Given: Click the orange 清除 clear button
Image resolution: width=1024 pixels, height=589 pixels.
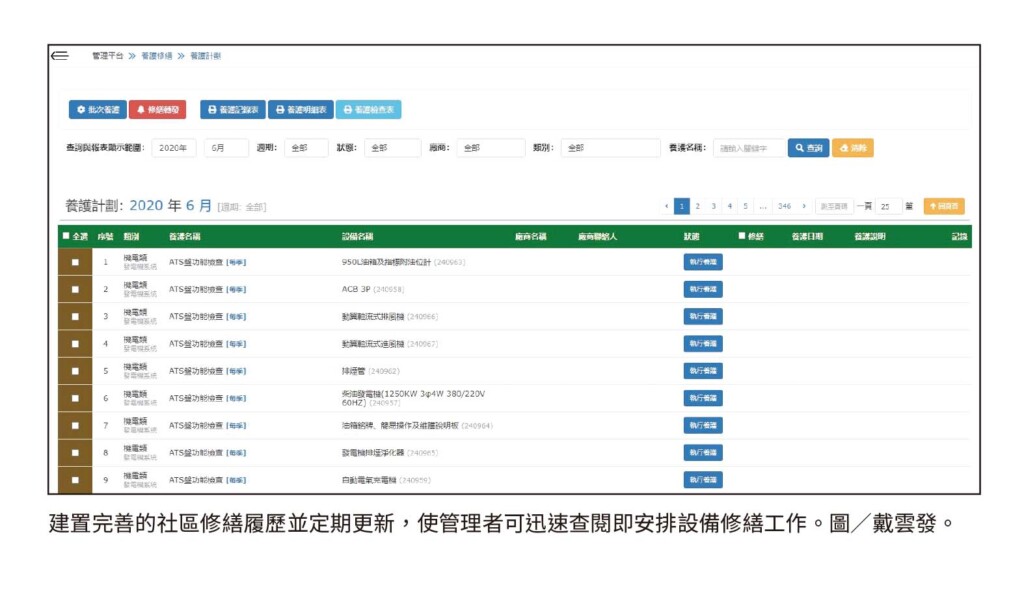Looking at the screenshot, I should point(852,148).
